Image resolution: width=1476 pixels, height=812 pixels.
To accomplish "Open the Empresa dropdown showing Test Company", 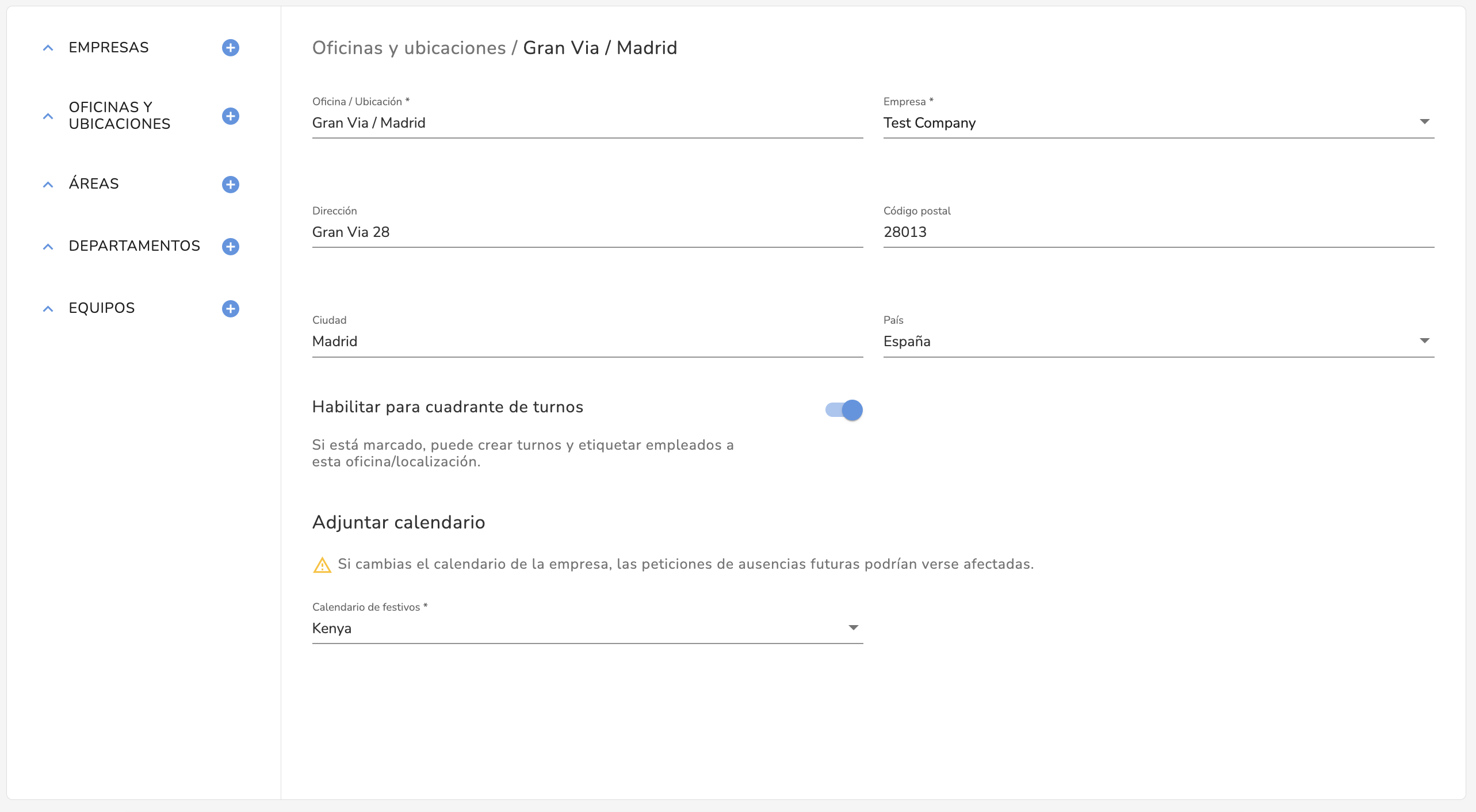I will pos(1158,123).
